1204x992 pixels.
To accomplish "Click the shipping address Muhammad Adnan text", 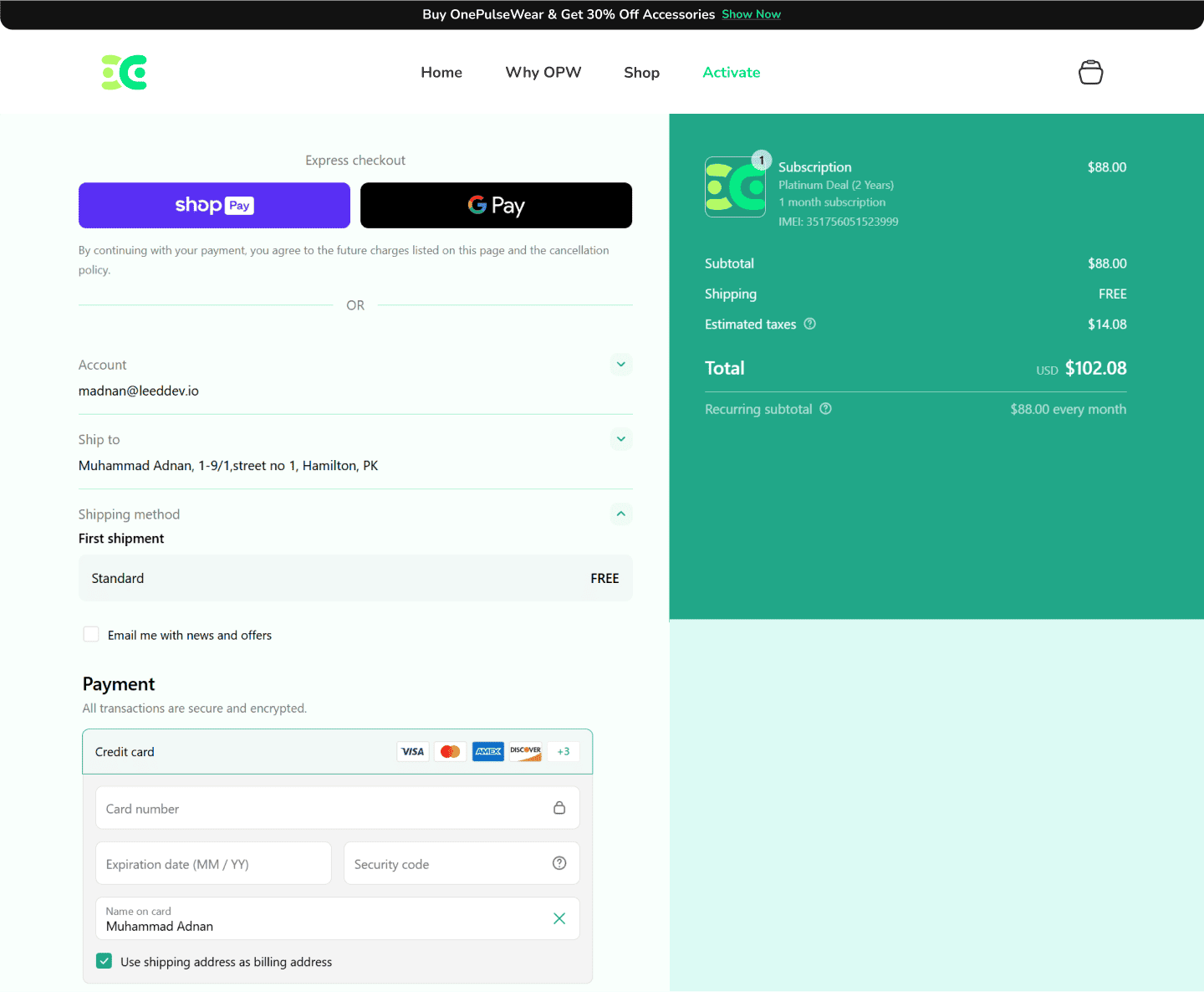I will pos(228,465).
